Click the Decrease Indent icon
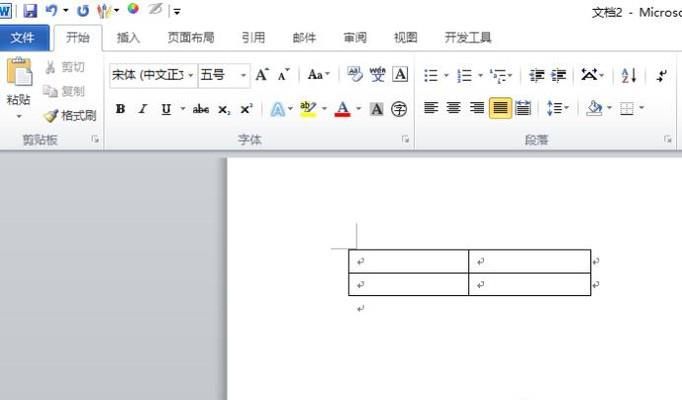This screenshot has width=682, height=400. [x=536, y=75]
